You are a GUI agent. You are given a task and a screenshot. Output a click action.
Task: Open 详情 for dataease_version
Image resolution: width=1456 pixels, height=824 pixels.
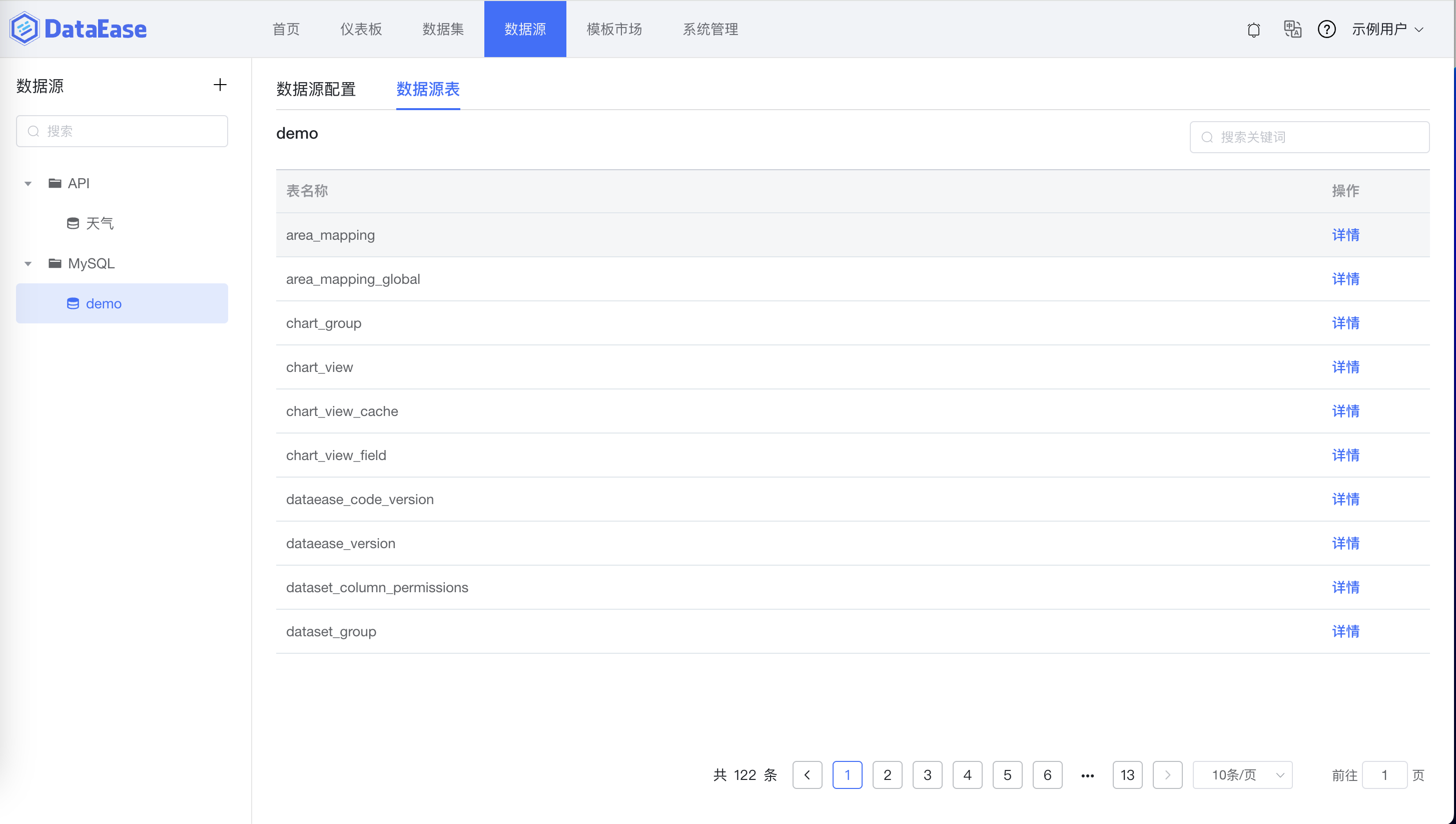pyautogui.click(x=1345, y=543)
